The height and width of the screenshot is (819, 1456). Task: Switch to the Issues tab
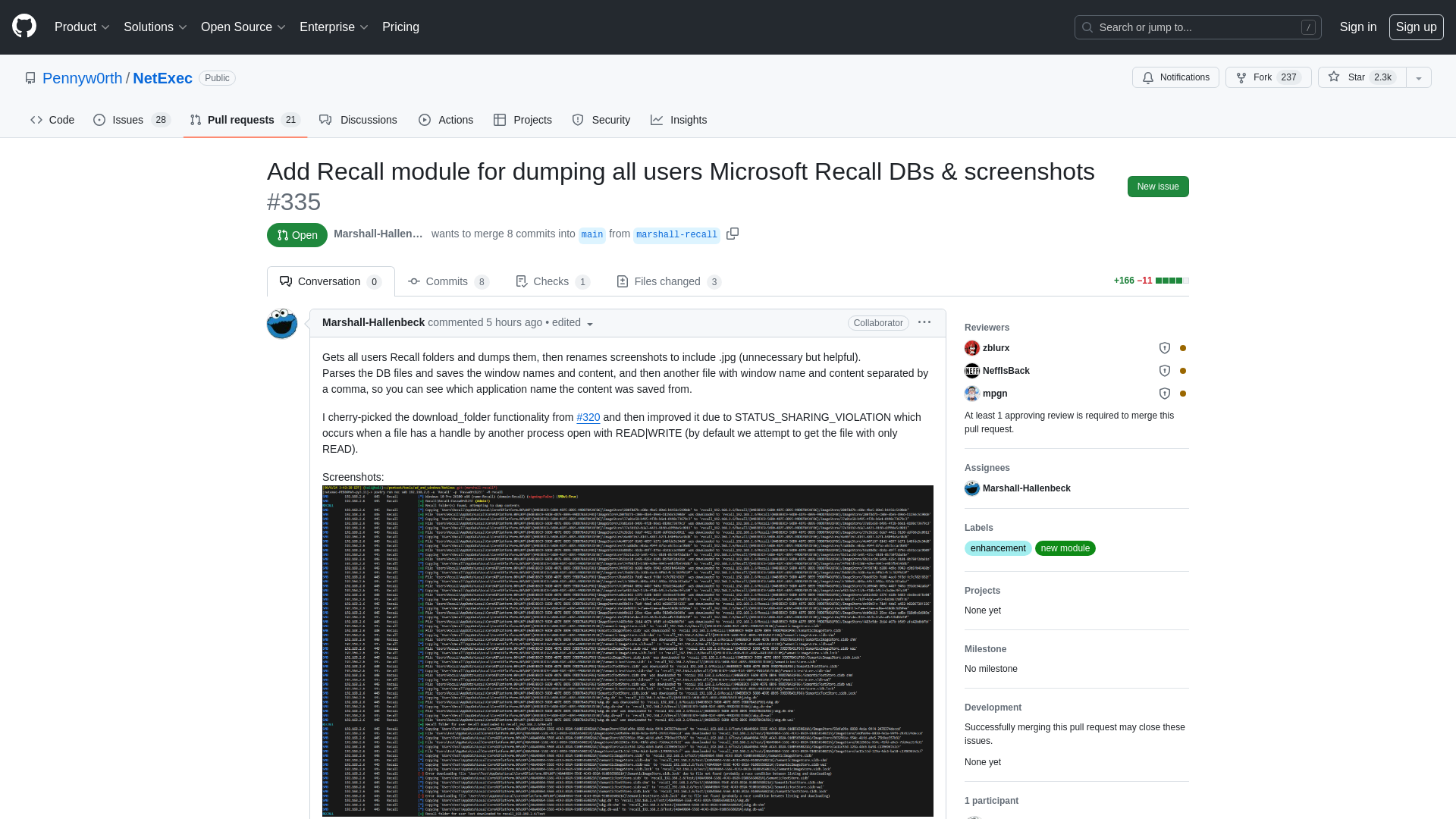(x=132, y=120)
